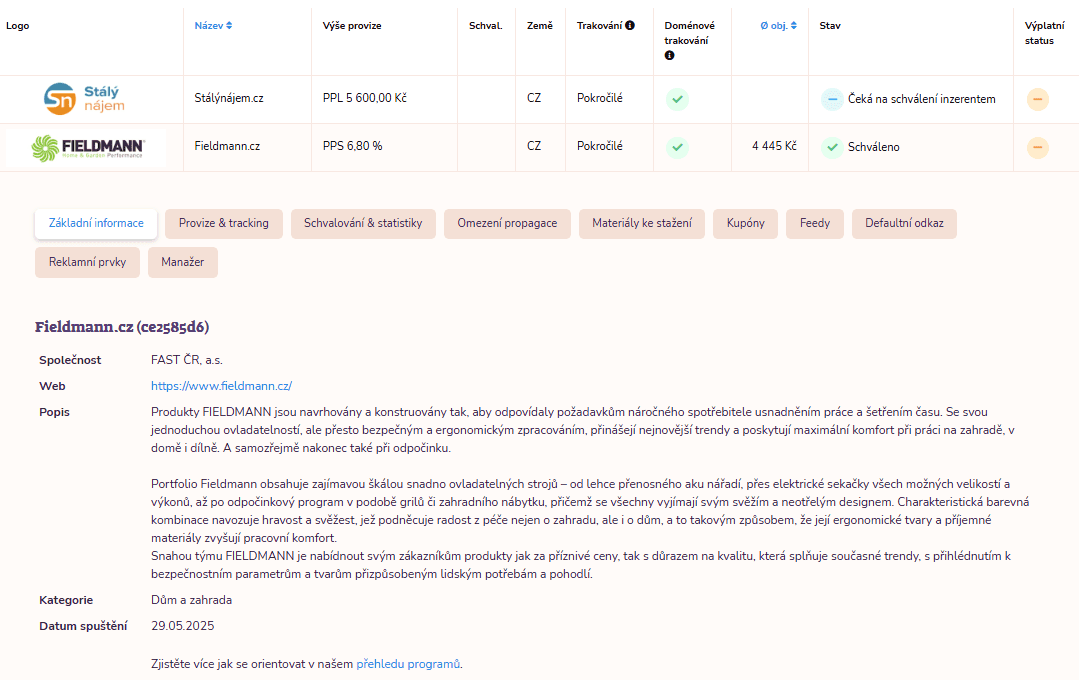Go to Materiály ke stažení tab
1079x680 pixels.
click(642, 224)
